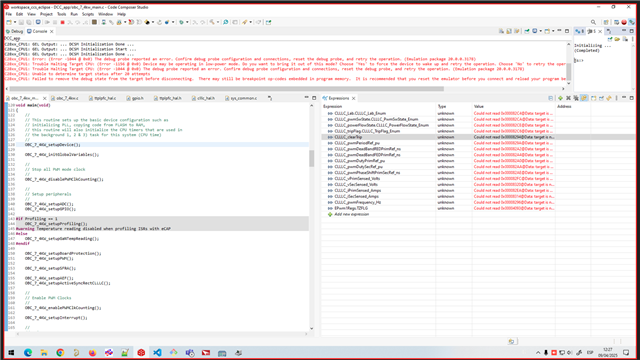Image resolution: width=640 pixels, height=360 pixels.
Task: Click the Save toolbar icon
Action: [x=21, y=22]
